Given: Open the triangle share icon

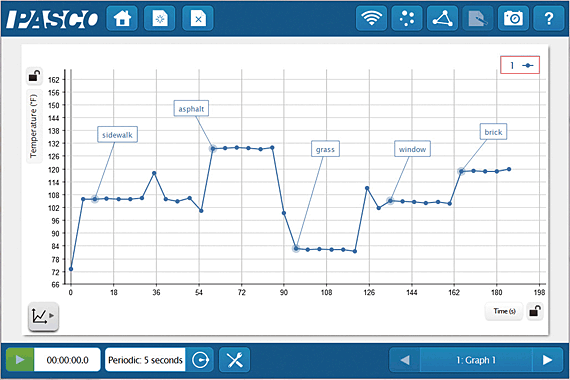Looking at the screenshot, I should (442, 18).
